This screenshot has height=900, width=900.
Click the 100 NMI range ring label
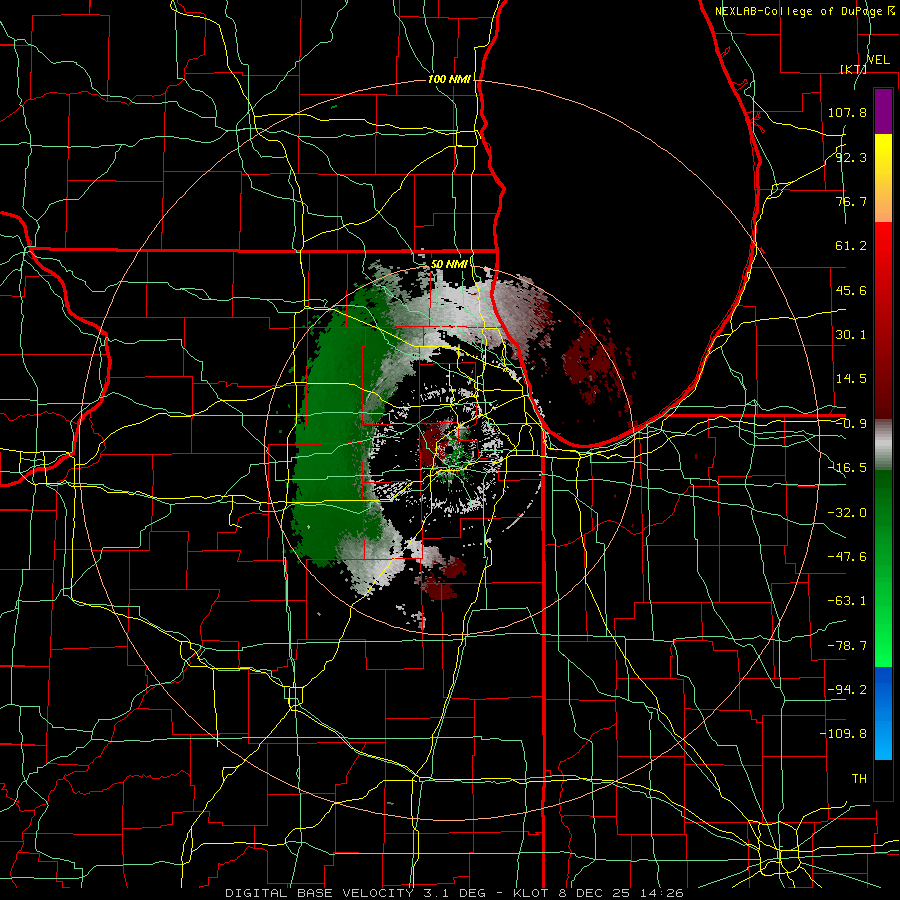[x=449, y=79]
